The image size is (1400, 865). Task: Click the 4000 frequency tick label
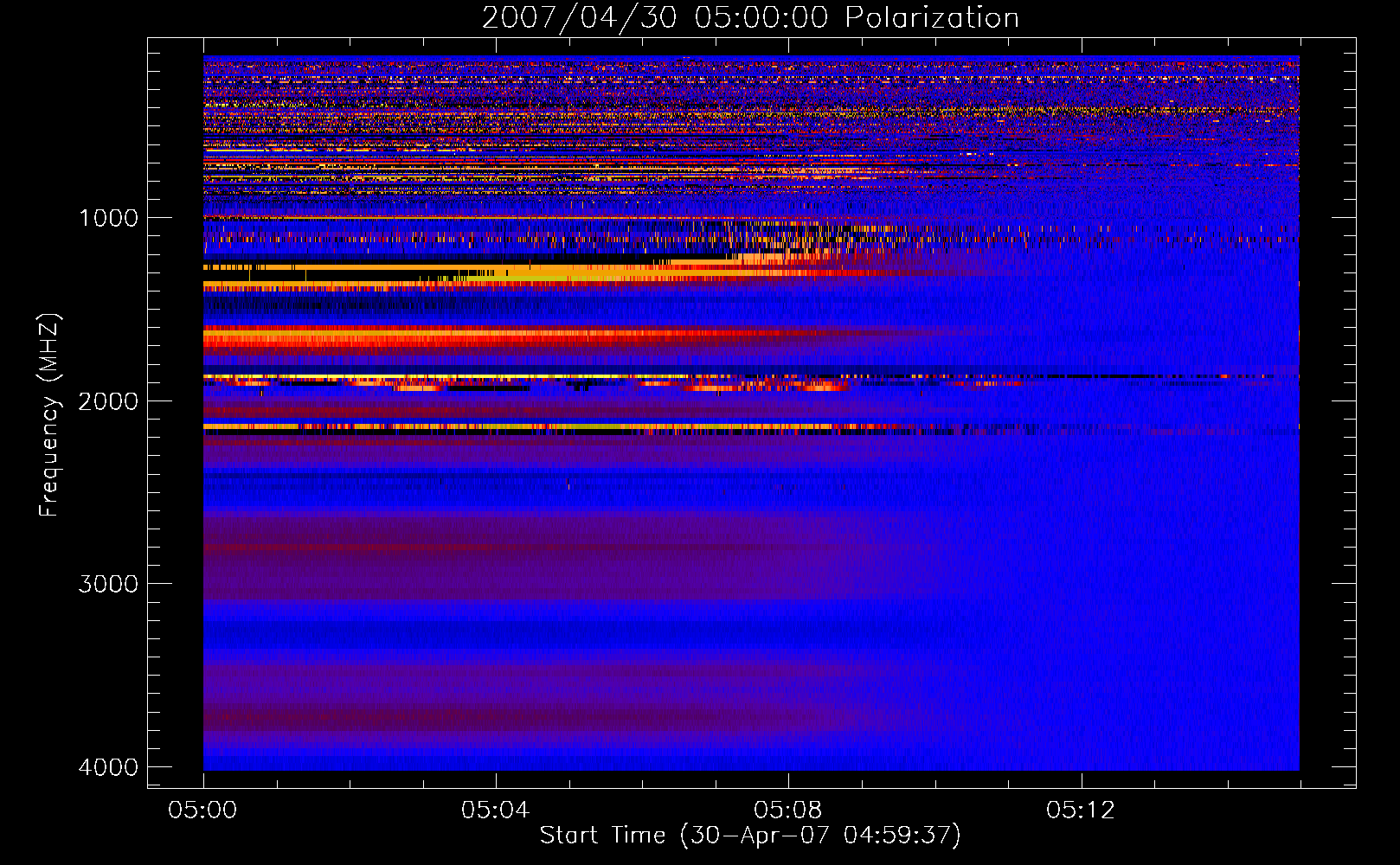(108, 767)
